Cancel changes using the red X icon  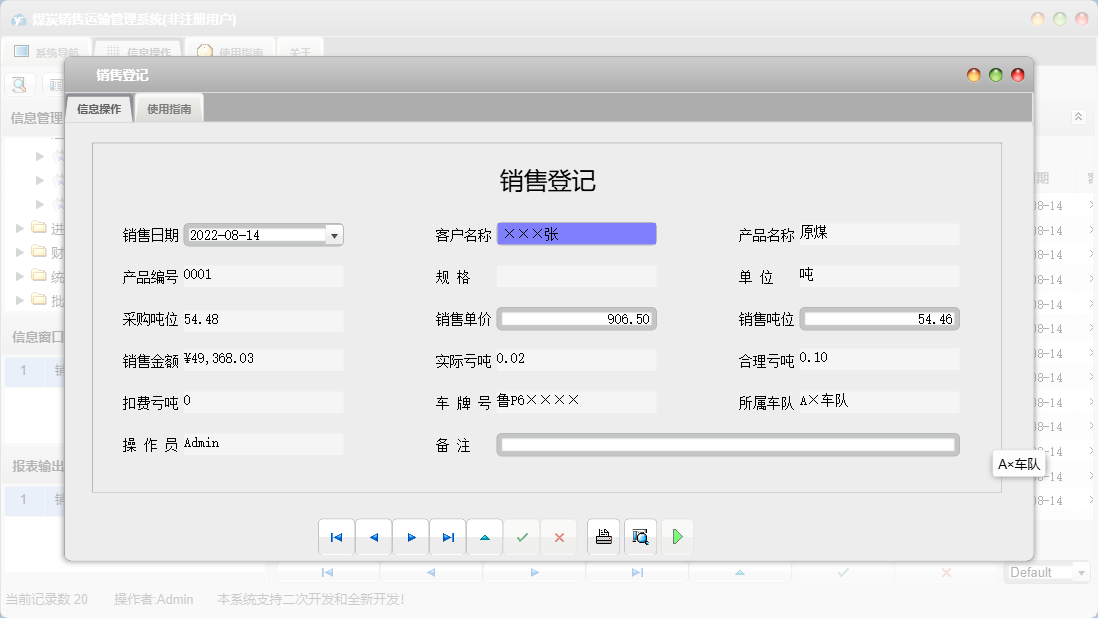559,537
